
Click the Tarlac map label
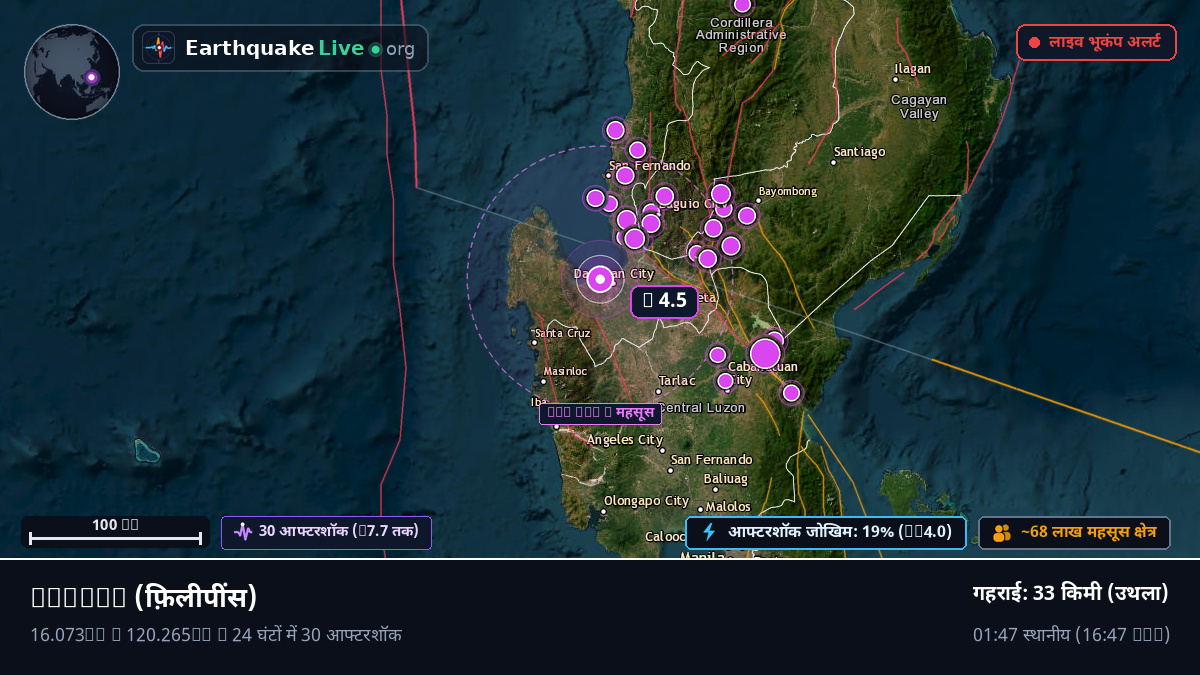[677, 381]
